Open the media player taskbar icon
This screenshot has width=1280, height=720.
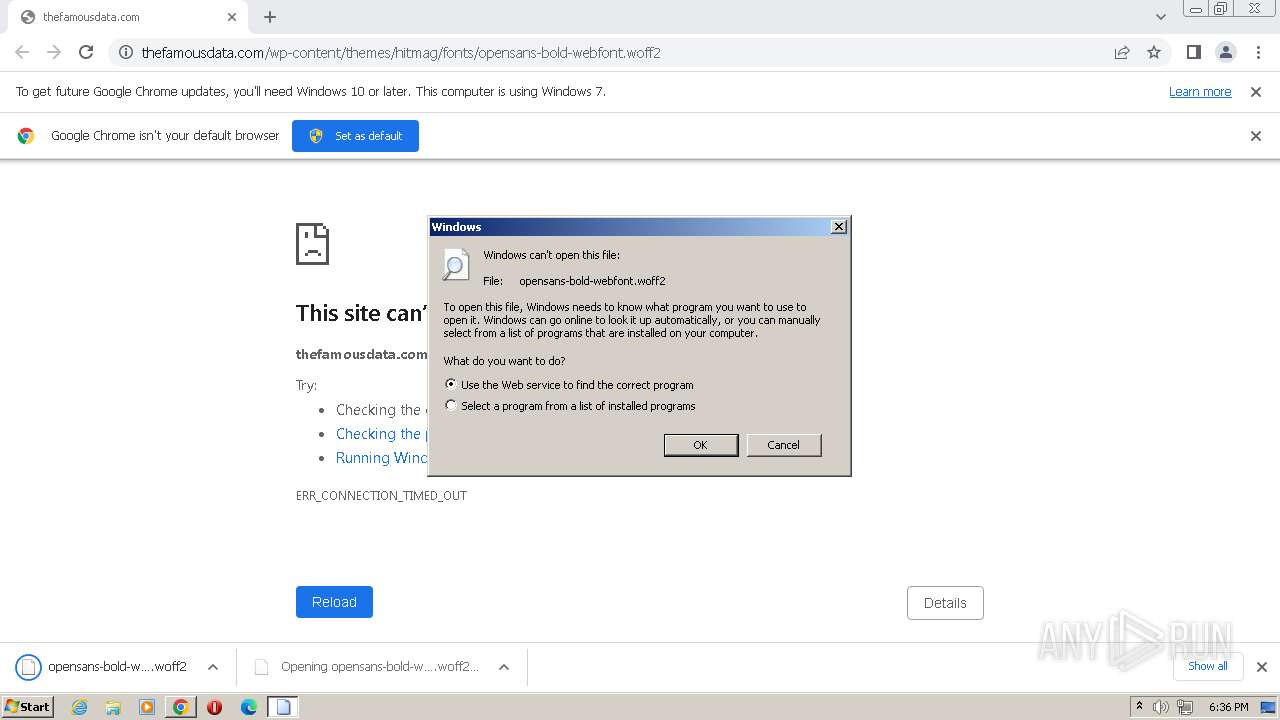tap(147, 707)
